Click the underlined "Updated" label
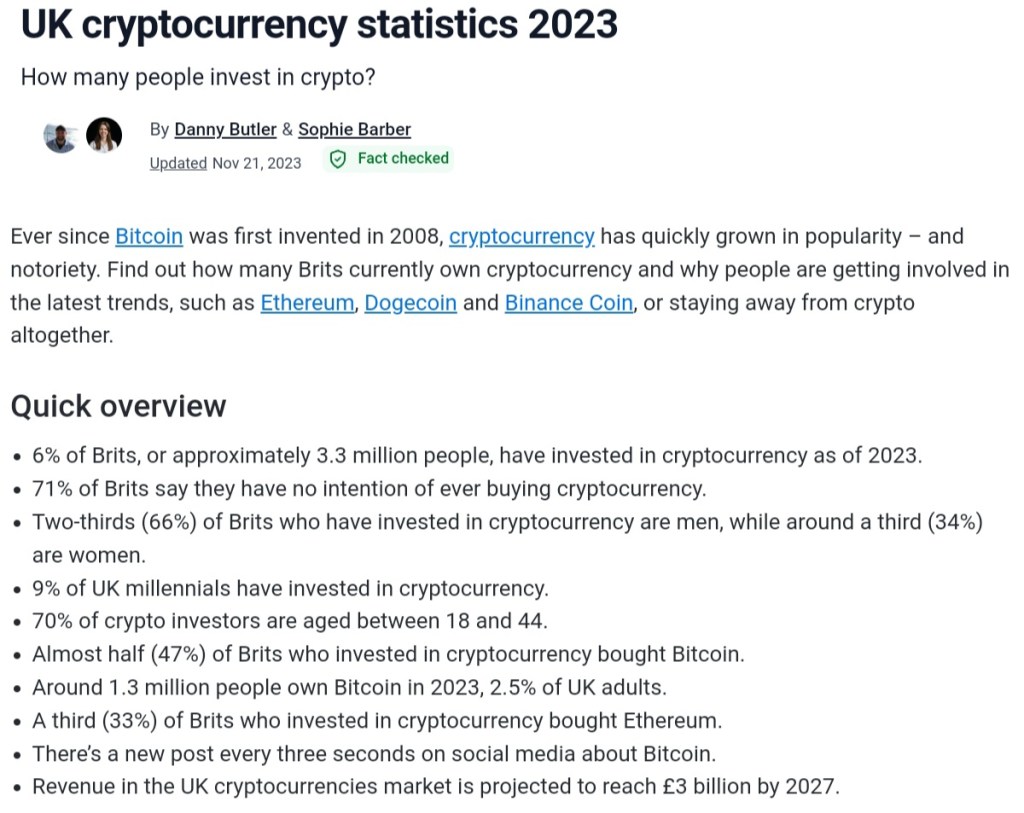Screen dimensions: 1024x813 178,163
